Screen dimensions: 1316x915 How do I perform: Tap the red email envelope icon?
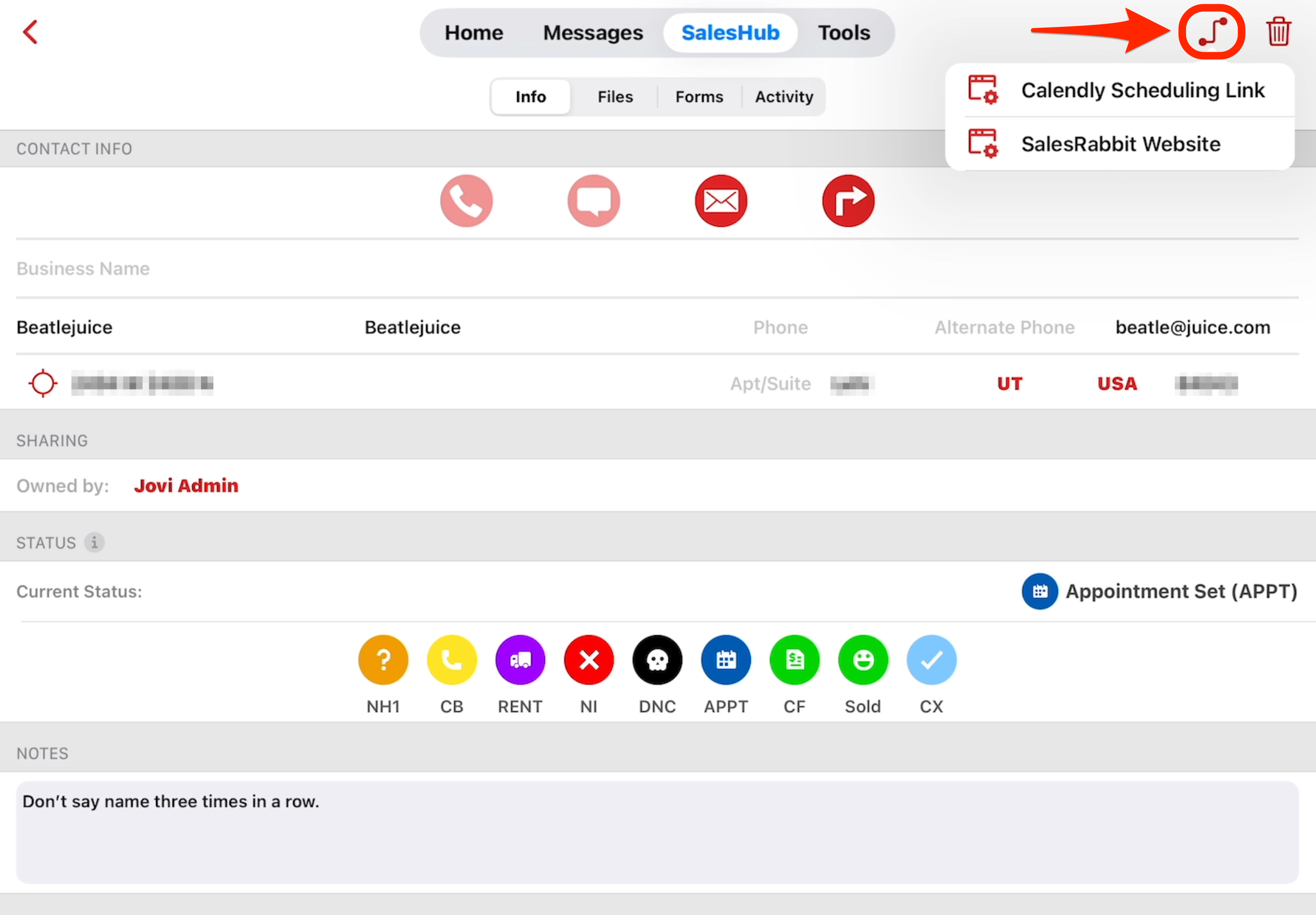pos(721,201)
